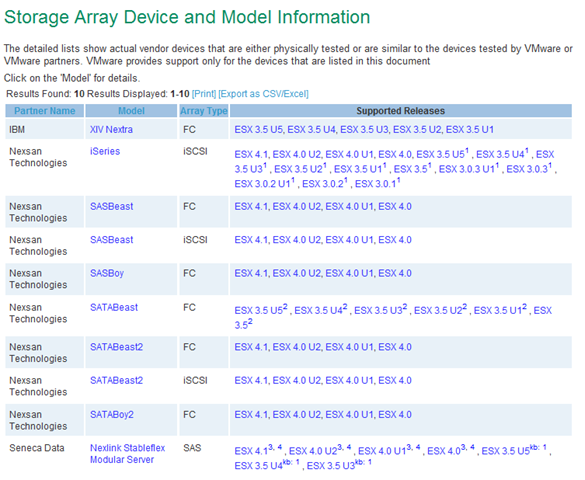Image resolution: width=585 pixels, height=480 pixels.
Task: Sort by Partner Name column header
Action: tap(45, 111)
